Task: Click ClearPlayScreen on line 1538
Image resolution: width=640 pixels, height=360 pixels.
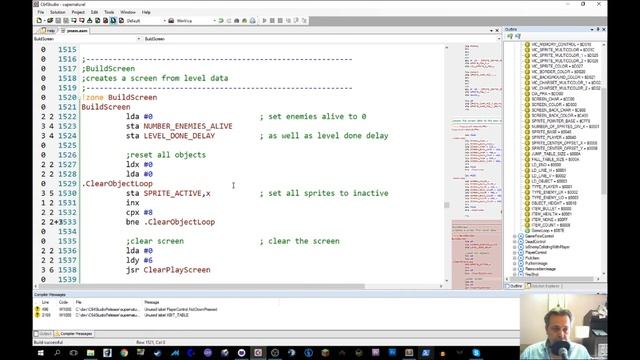Action: pyautogui.click(x=177, y=270)
